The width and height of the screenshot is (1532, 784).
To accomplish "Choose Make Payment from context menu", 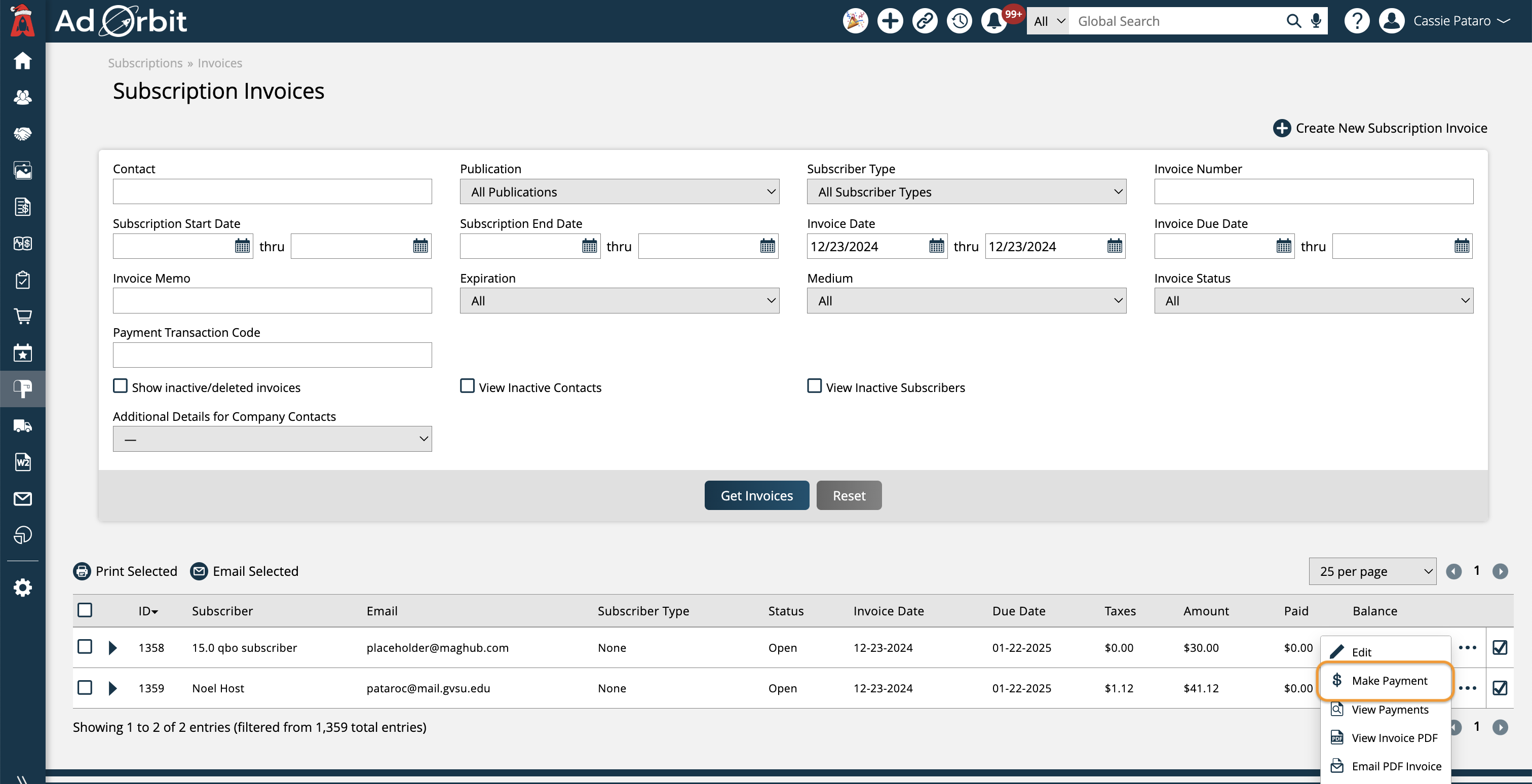I will pos(1389,681).
